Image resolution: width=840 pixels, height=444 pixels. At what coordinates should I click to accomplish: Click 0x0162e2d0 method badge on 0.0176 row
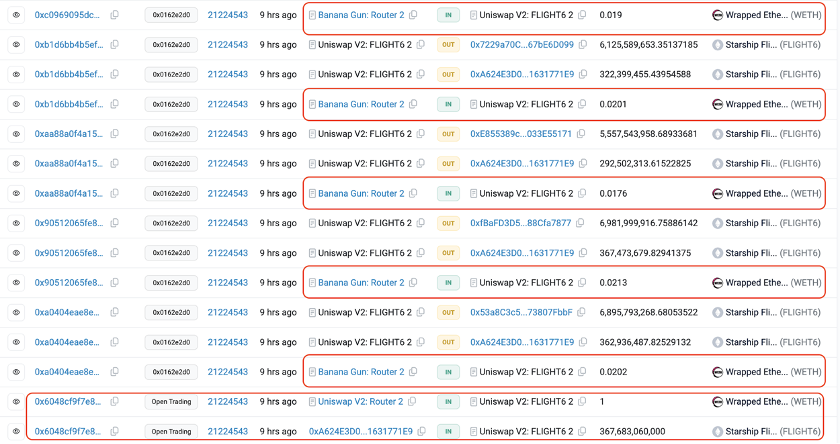coord(171,193)
